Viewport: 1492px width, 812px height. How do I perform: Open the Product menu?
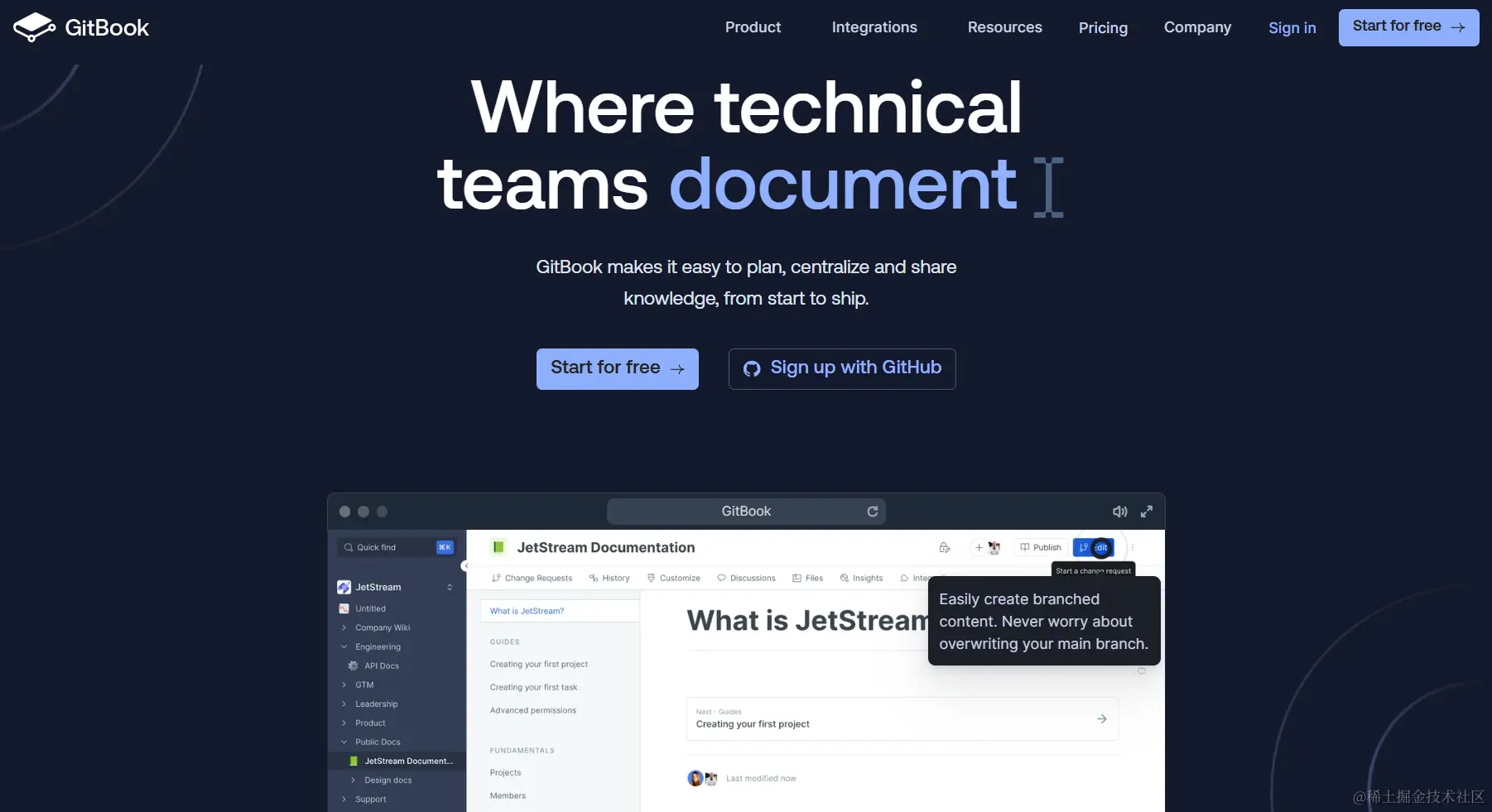point(753,27)
